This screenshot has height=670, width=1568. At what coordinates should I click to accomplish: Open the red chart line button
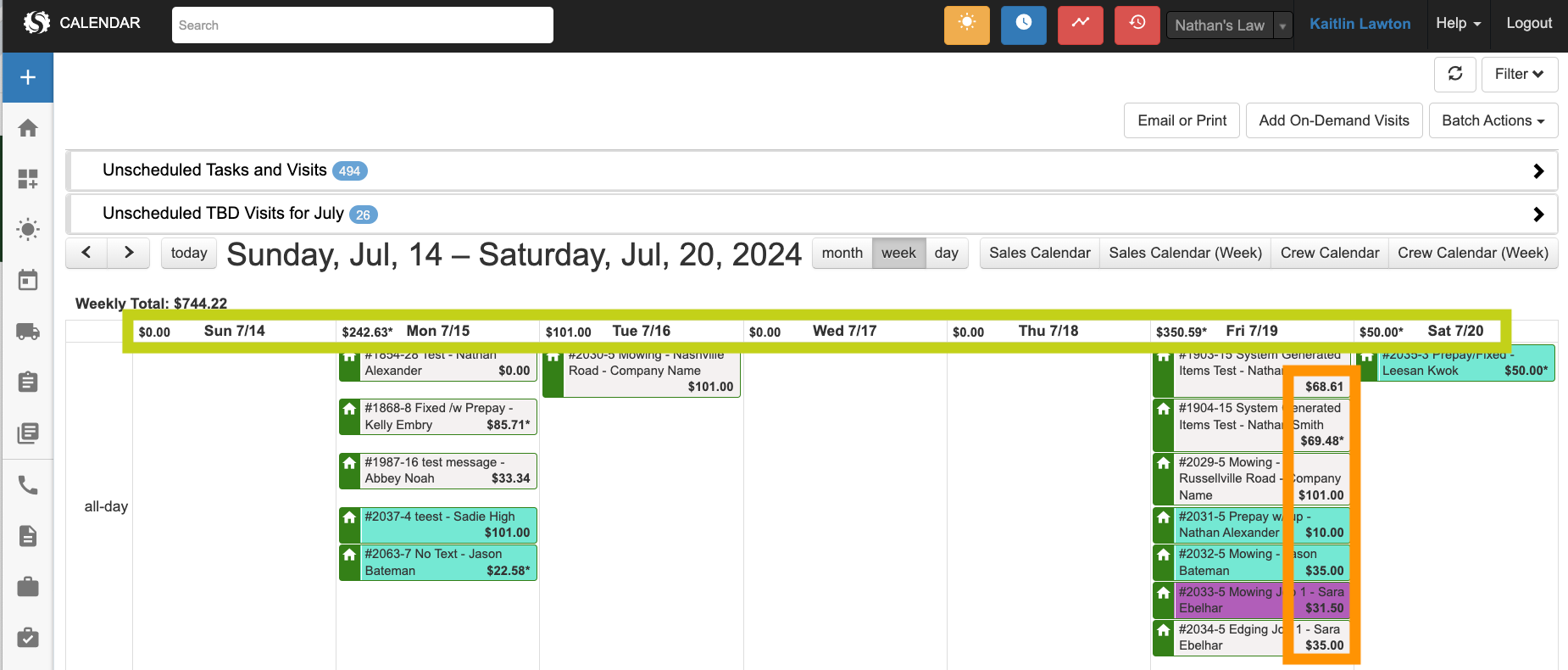1080,25
